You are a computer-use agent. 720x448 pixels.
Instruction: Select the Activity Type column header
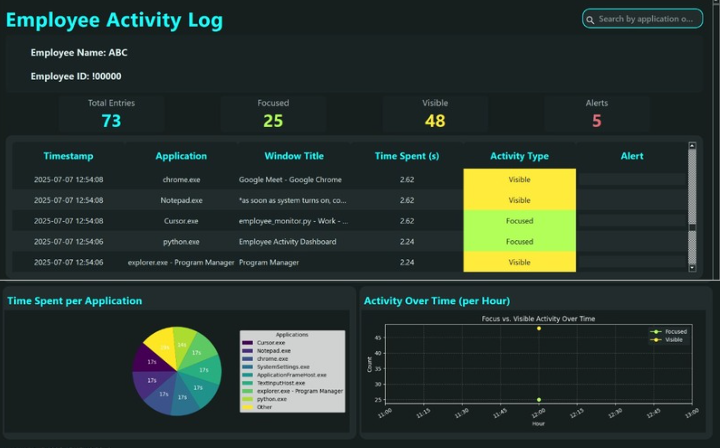[x=519, y=156]
